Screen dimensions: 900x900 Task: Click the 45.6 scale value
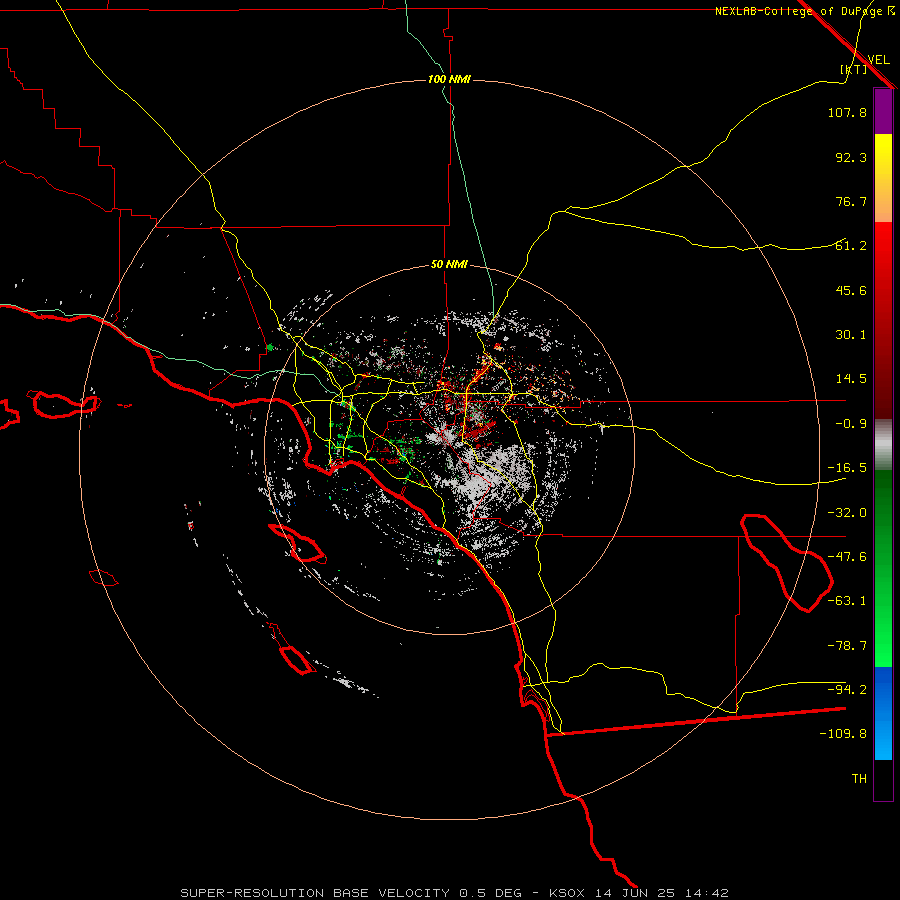(851, 290)
